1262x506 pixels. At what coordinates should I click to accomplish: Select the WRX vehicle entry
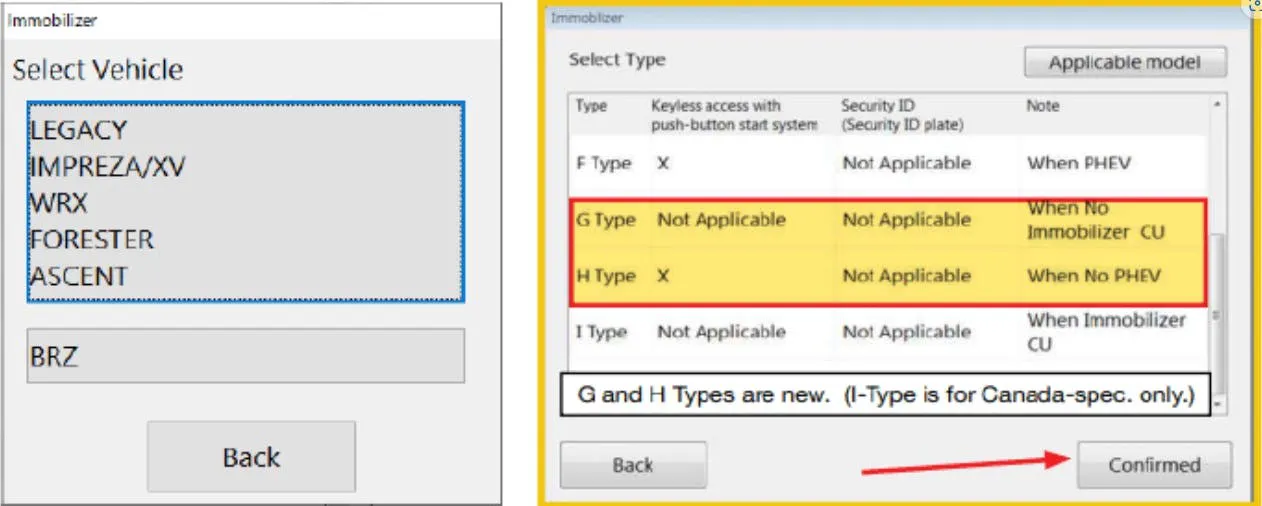(59, 203)
